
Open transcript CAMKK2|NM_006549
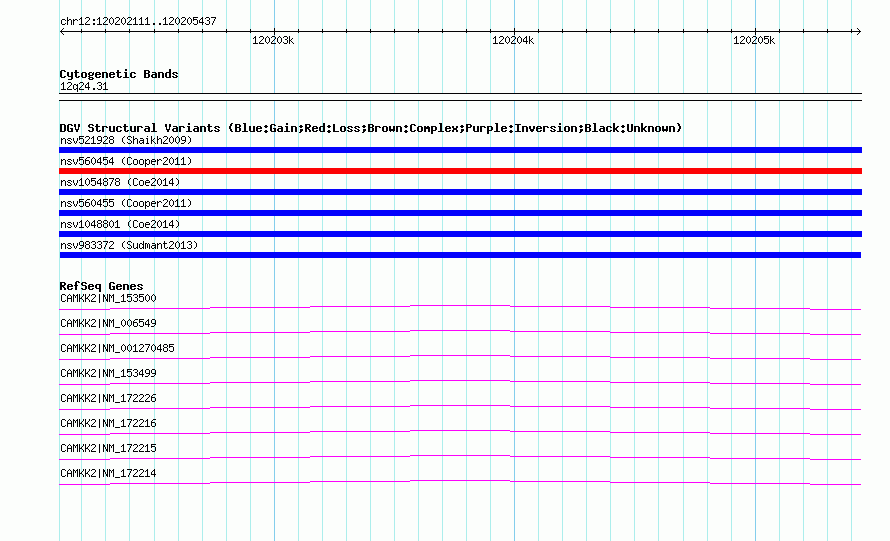point(108,324)
